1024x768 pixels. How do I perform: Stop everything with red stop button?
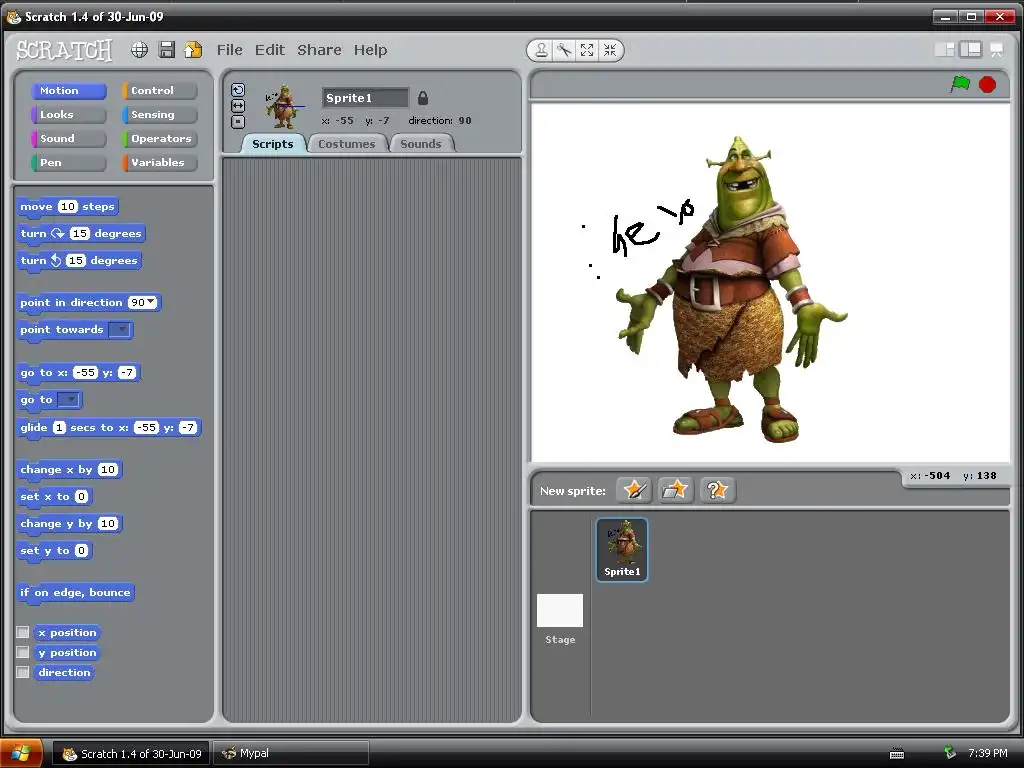[x=987, y=84]
